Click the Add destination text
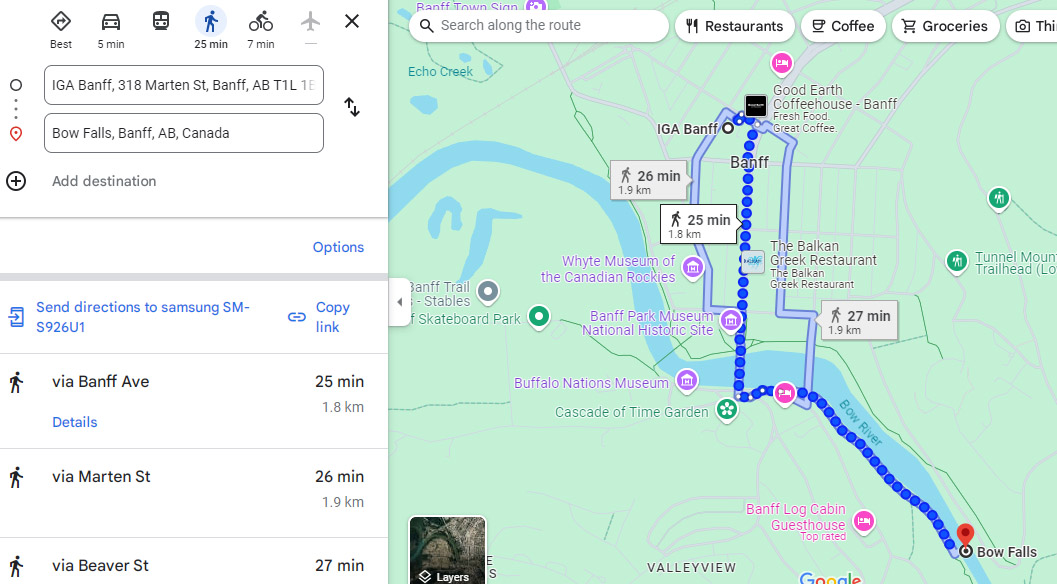This screenshot has width=1057, height=584. click(x=104, y=181)
